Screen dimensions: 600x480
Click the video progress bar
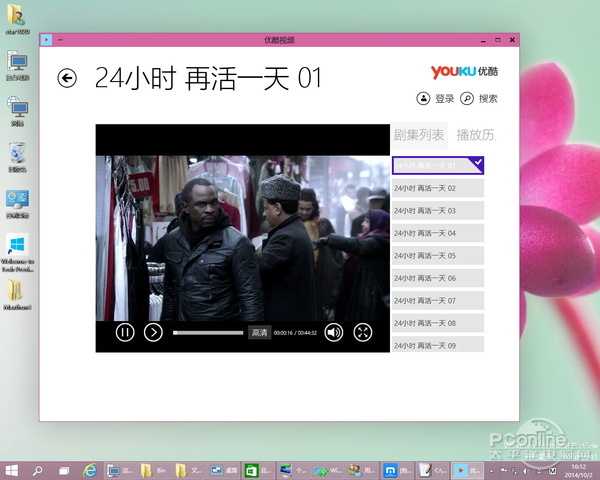click(x=208, y=333)
